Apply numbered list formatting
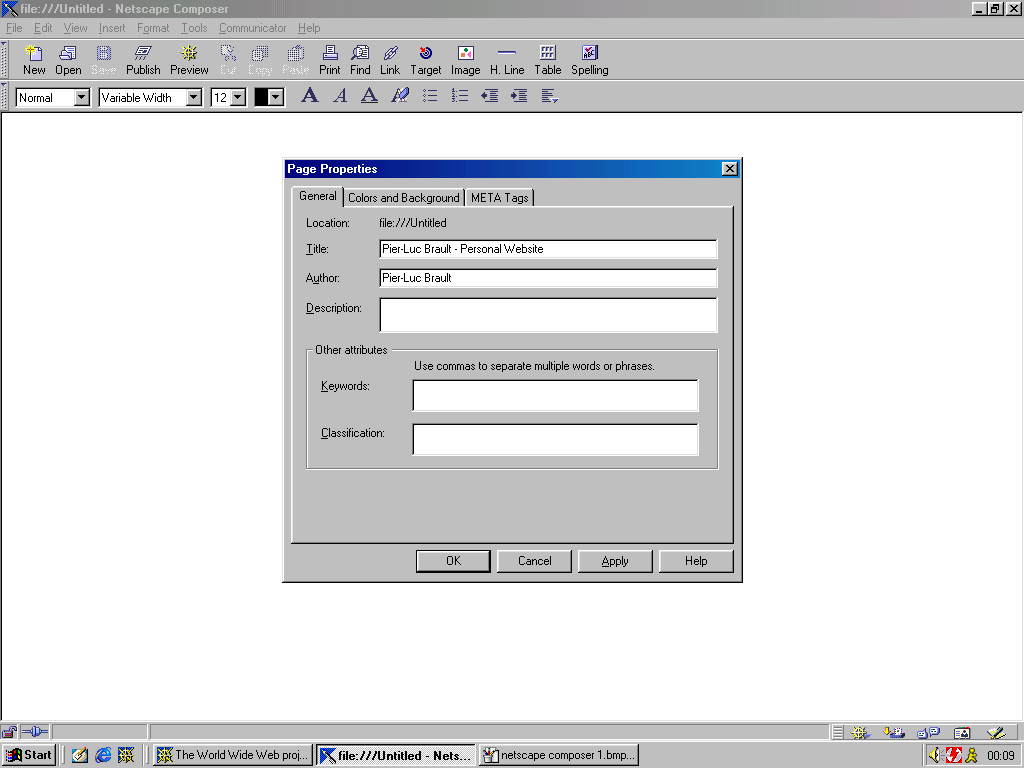 click(460, 96)
